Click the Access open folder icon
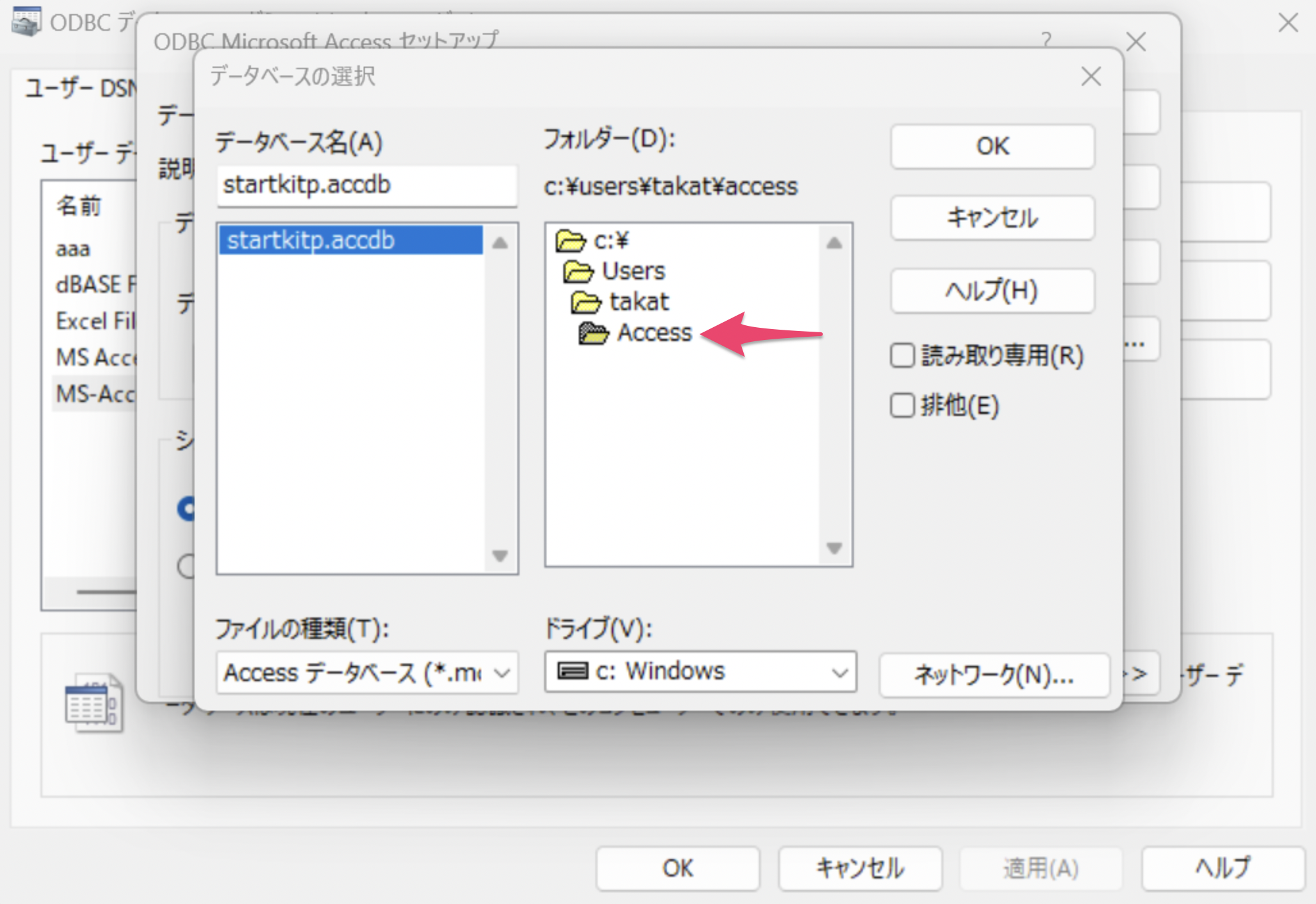This screenshot has width=1316, height=904. (x=593, y=334)
